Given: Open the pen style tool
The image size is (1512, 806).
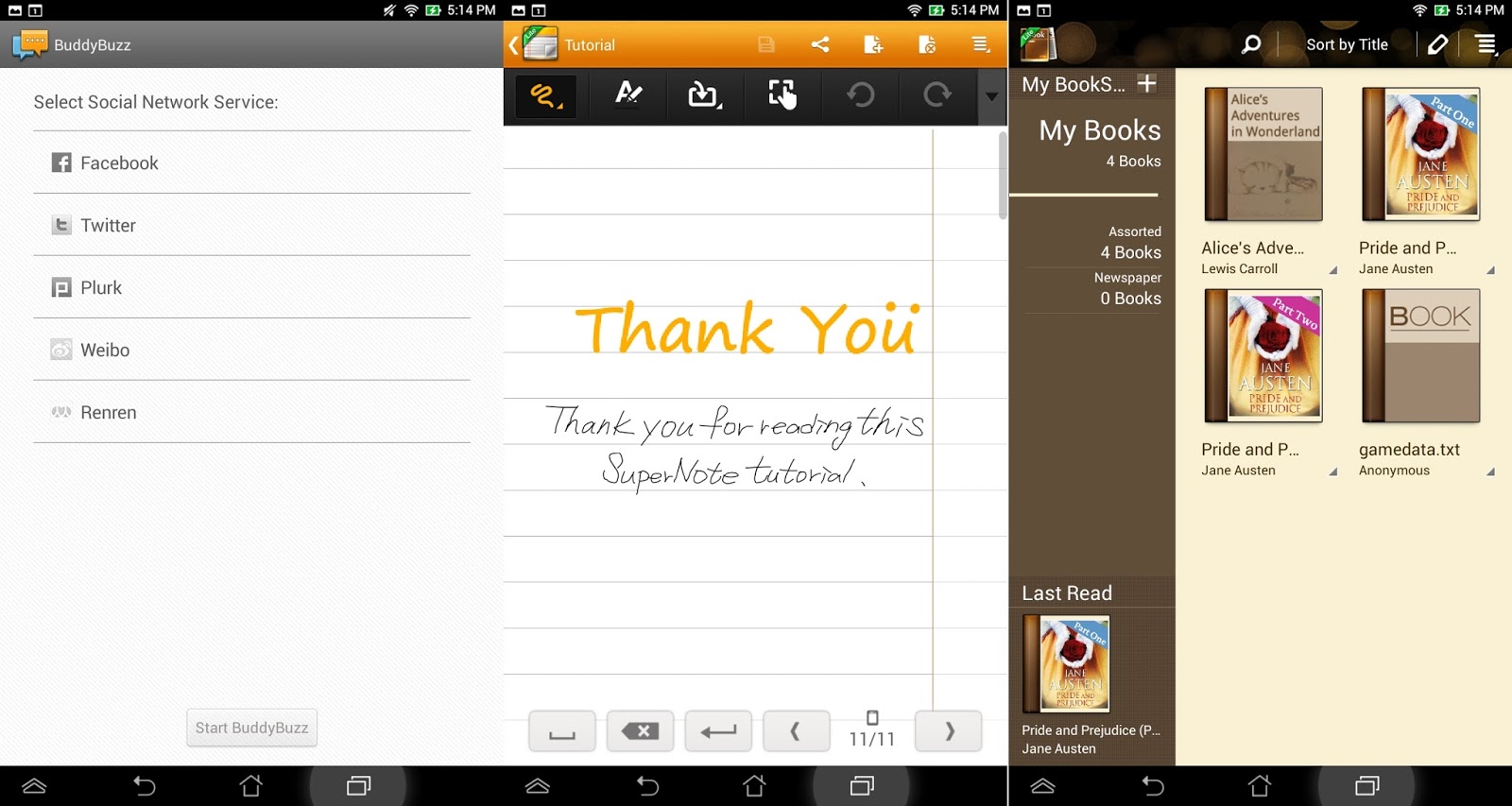Looking at the screenshot, I should [628, 94].
